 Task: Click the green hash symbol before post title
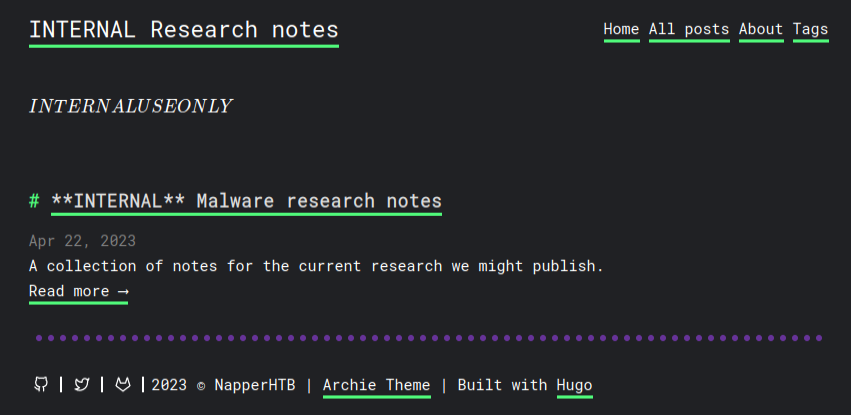(x=35, y=201)
